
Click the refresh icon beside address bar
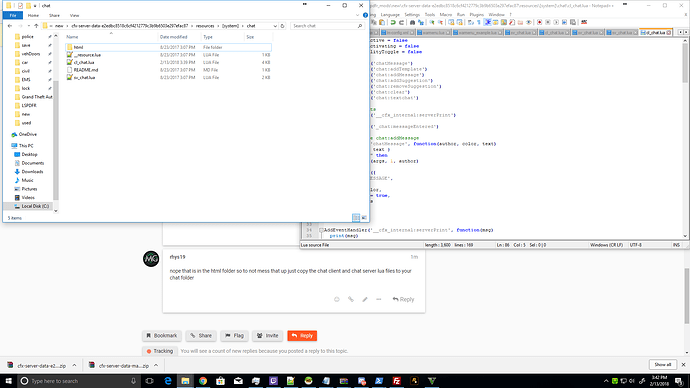[283, 26]
